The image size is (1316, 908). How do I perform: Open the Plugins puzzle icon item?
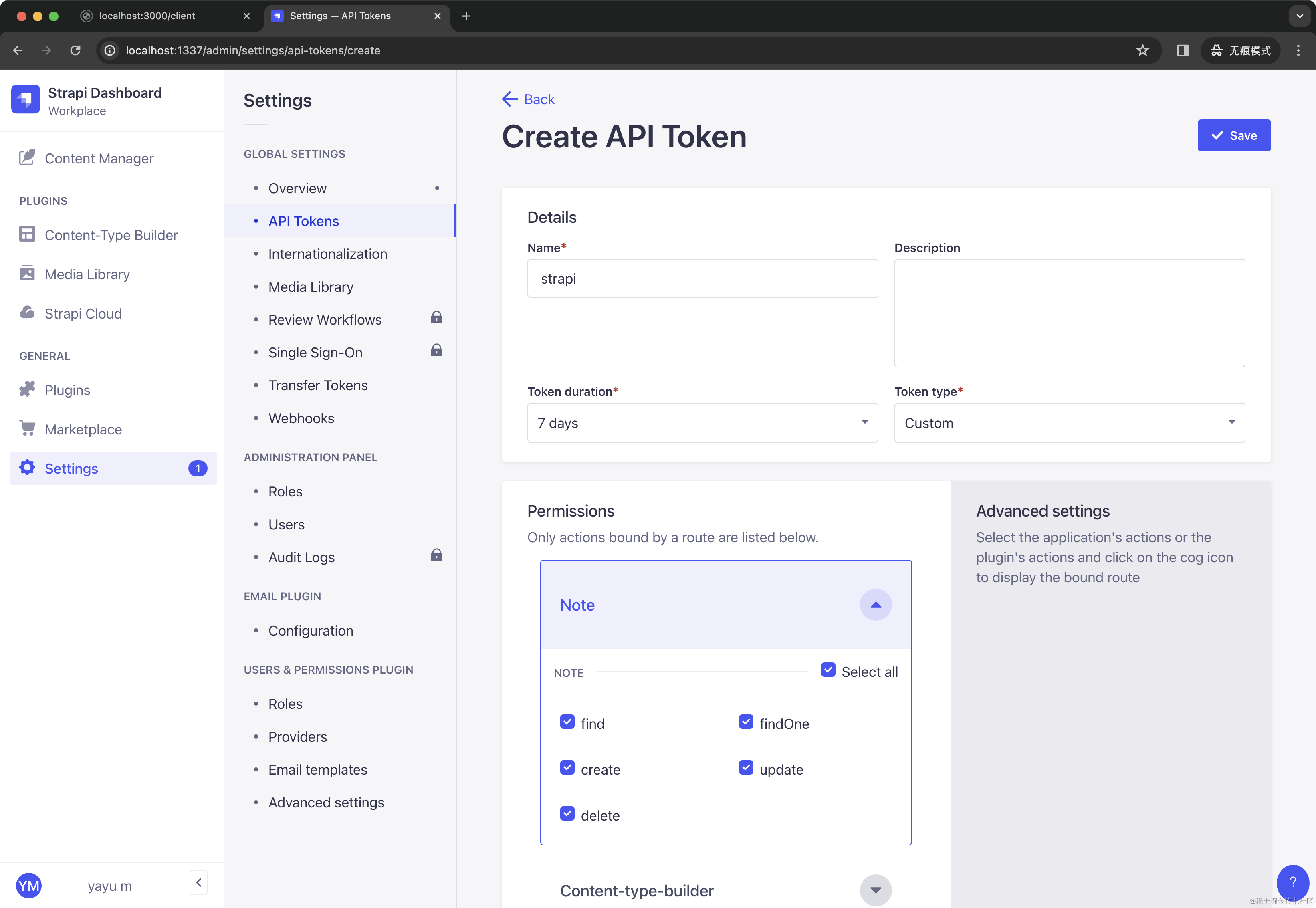[x=67, y=390]
